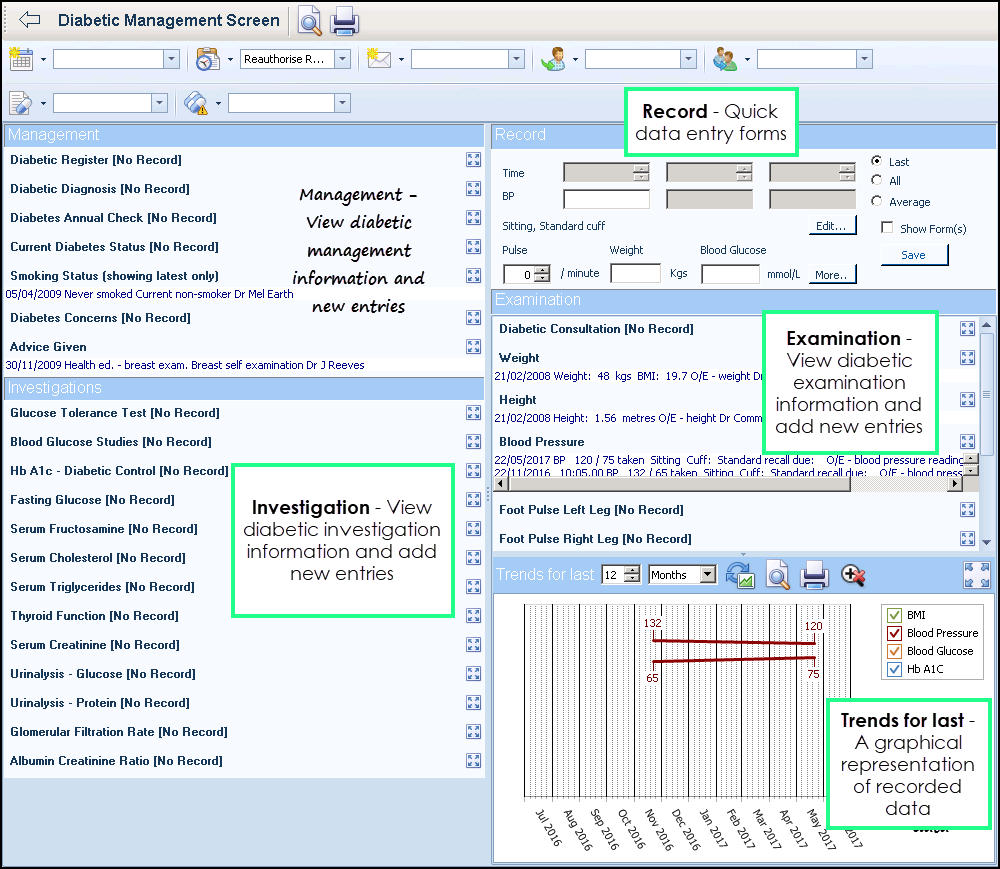Open print preview in top toolbar
The width and height of the screenshot is (1000, 869).
click(310, 21)
